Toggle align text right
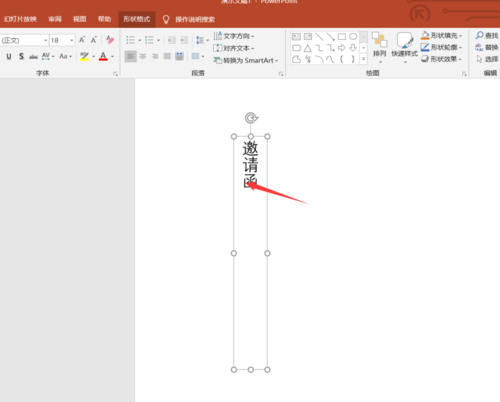Viewport: 500px width, 402px height. [x=155, y=56]
